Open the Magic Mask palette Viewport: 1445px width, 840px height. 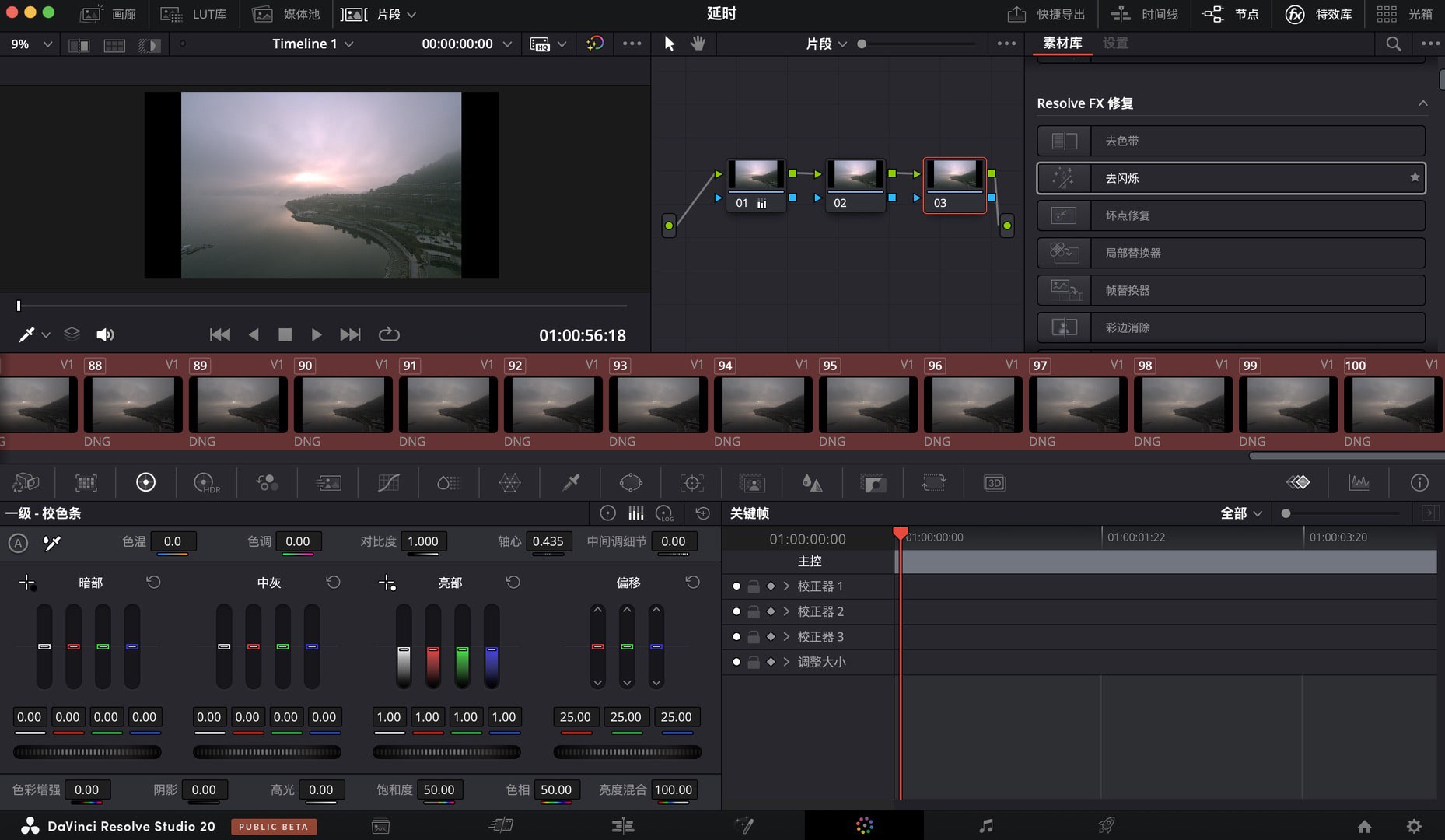point(752,483)
